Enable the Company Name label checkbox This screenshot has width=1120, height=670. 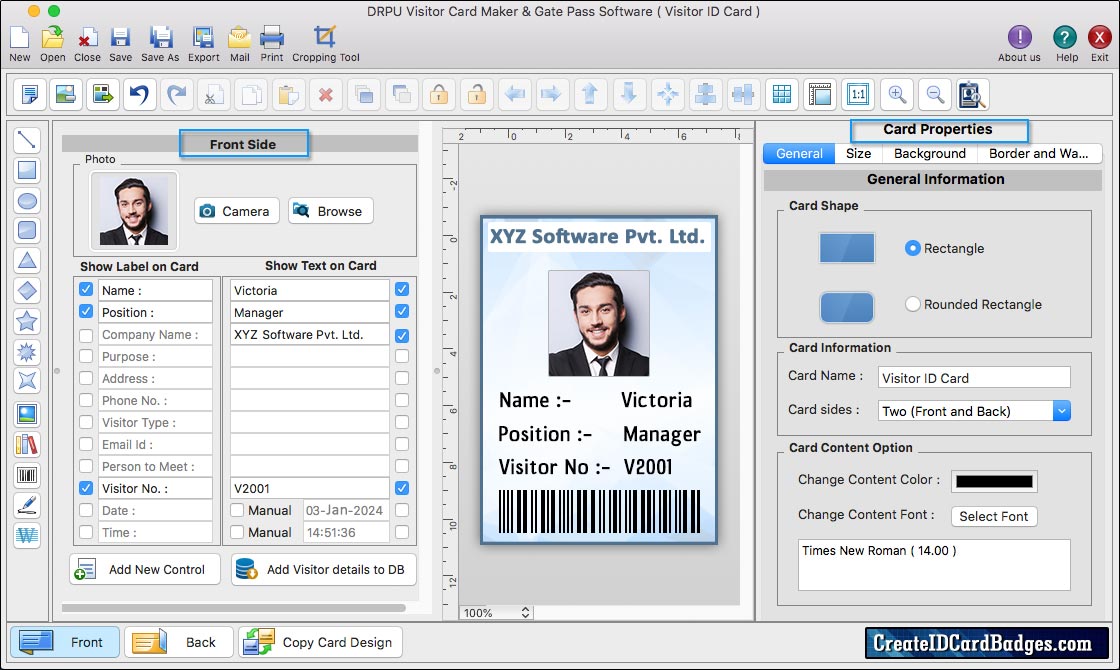pos(86,335)
